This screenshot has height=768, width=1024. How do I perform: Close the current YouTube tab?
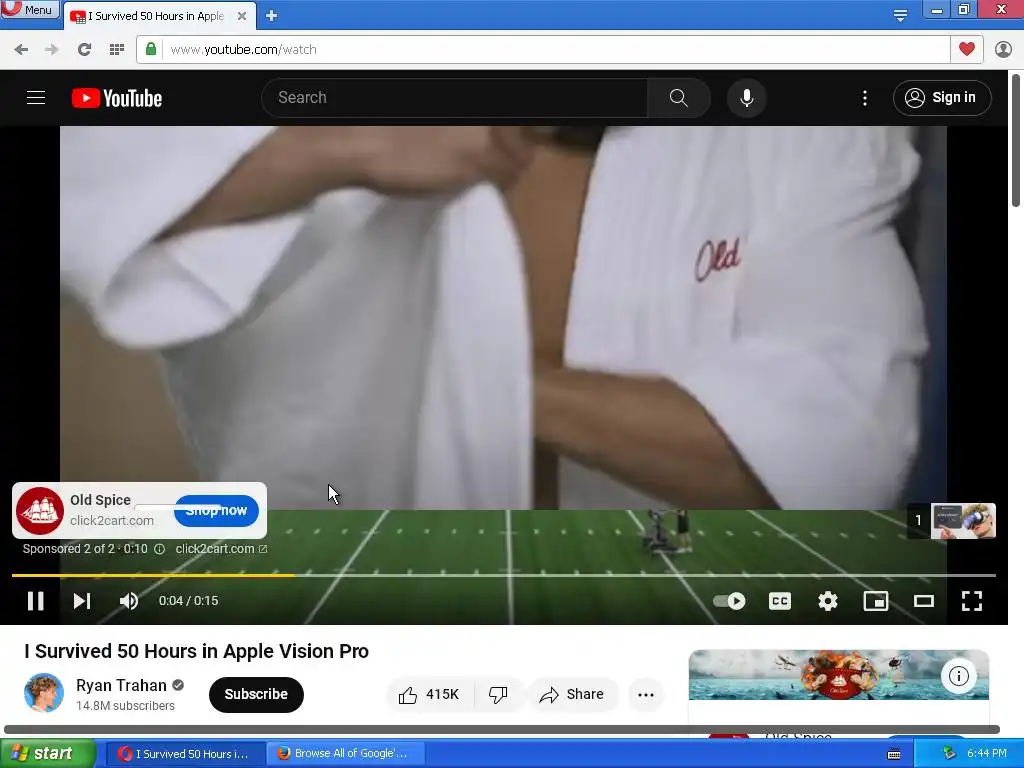[242, 16]
